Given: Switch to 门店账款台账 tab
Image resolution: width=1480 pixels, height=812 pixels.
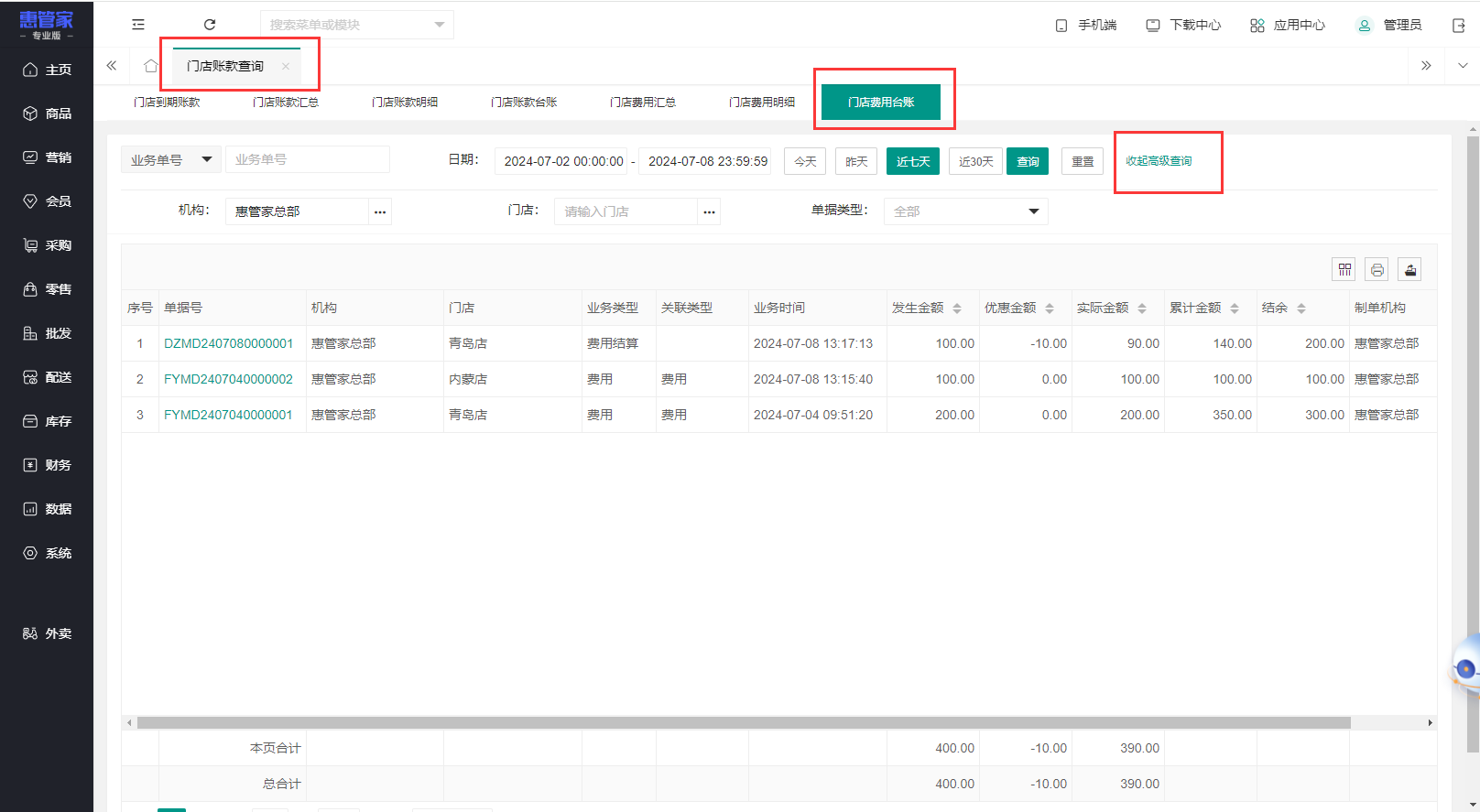Looking at the screenshot, I should coord(524,103).
